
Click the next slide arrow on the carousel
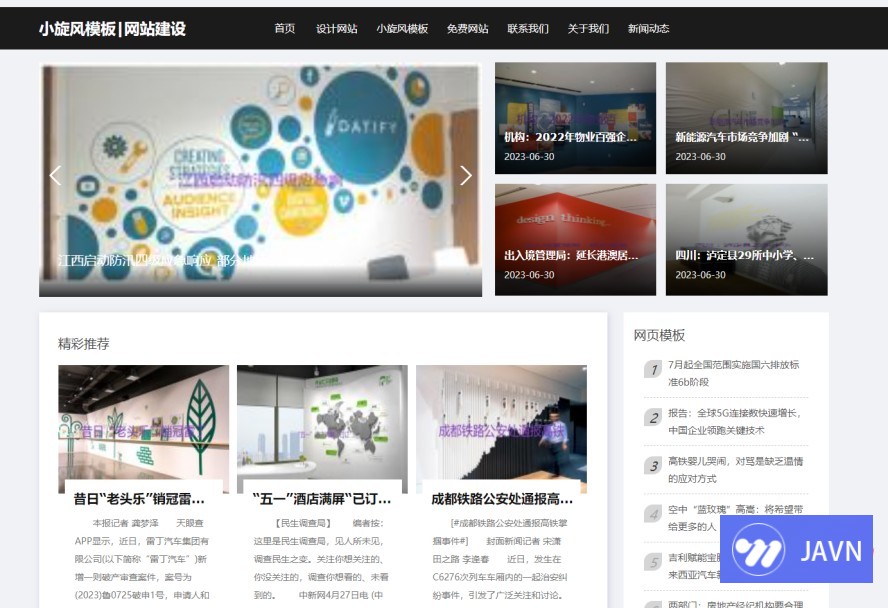pyautogui.click(x=466, y=175)
